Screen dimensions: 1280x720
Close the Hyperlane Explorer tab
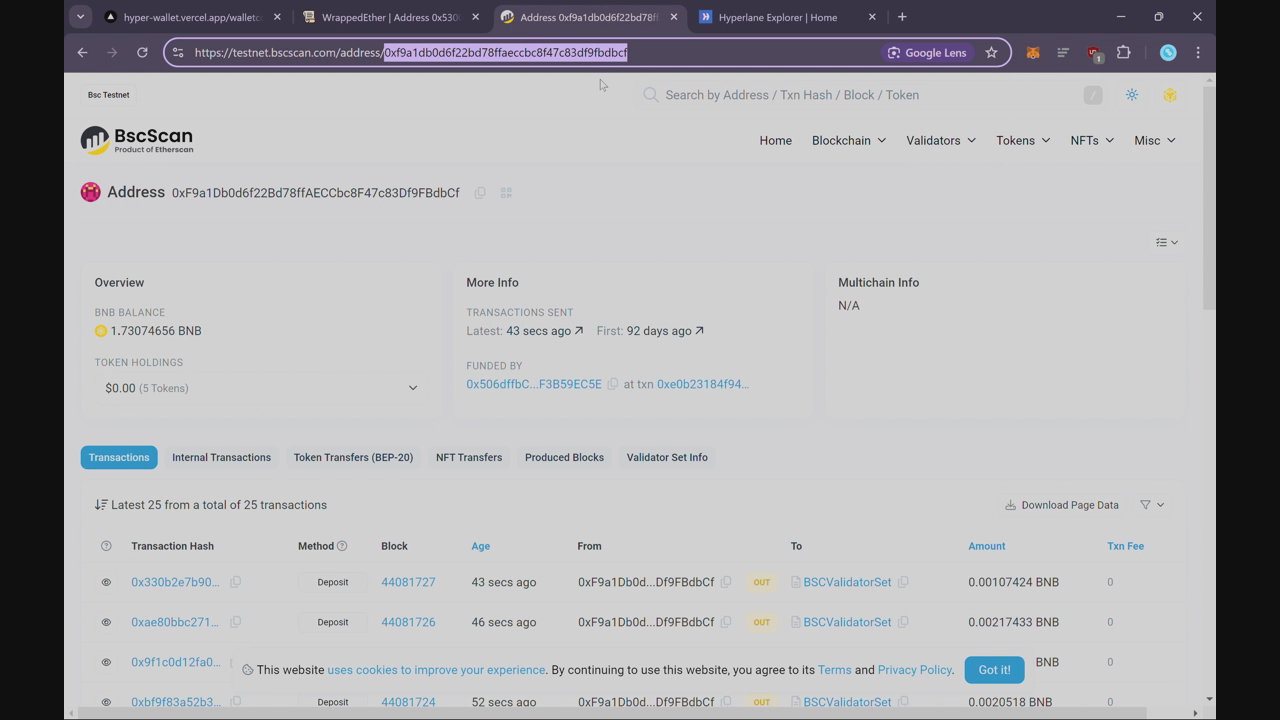(872, 17)
